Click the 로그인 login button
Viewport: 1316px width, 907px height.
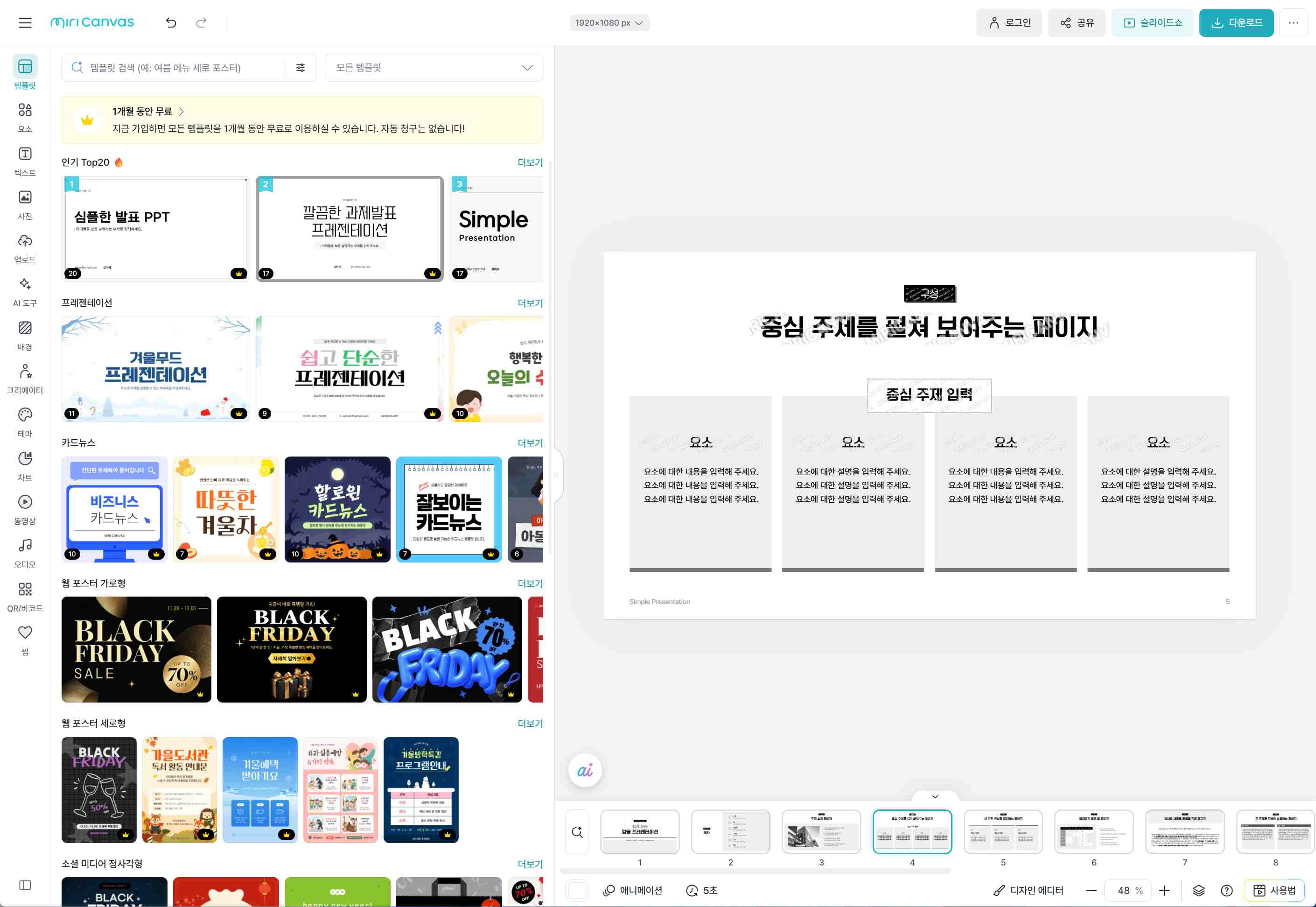tap(1009, 23)
